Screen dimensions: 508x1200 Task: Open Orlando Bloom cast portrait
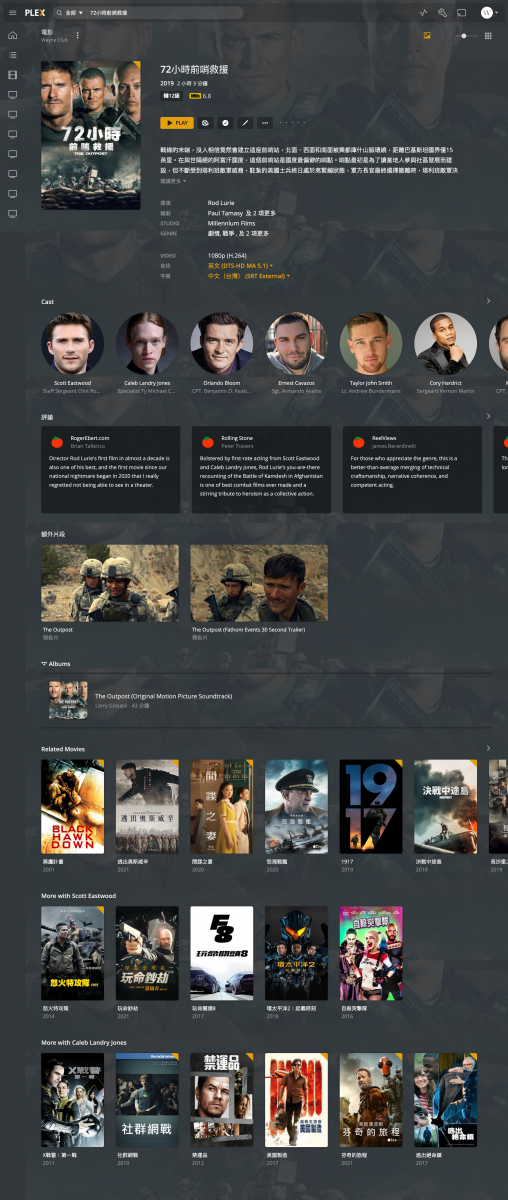point(222,343)
